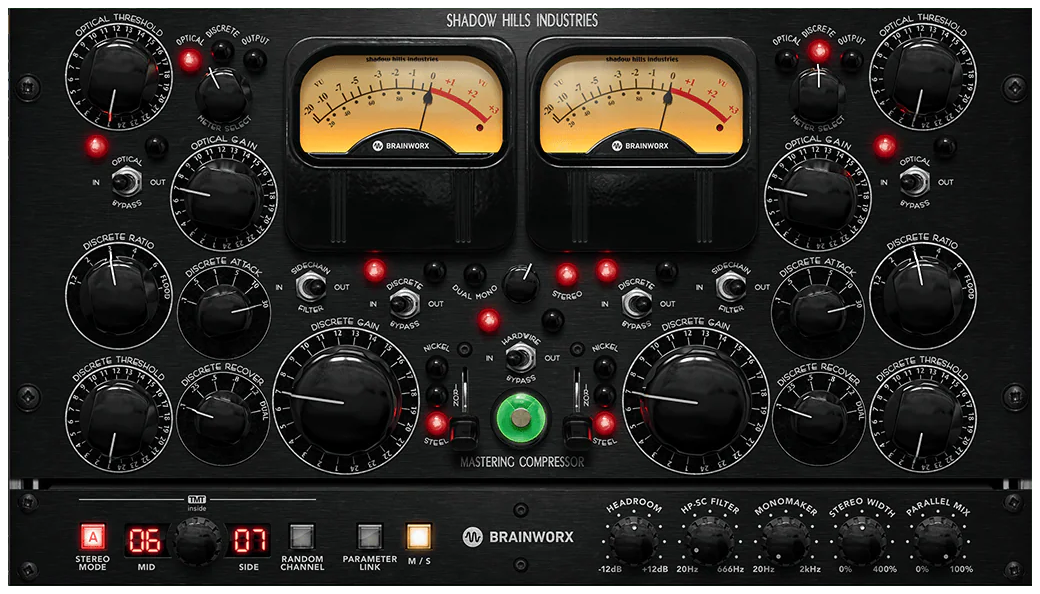
Task: Toggle the M/S mode button
Action: (x=419, y=537)
